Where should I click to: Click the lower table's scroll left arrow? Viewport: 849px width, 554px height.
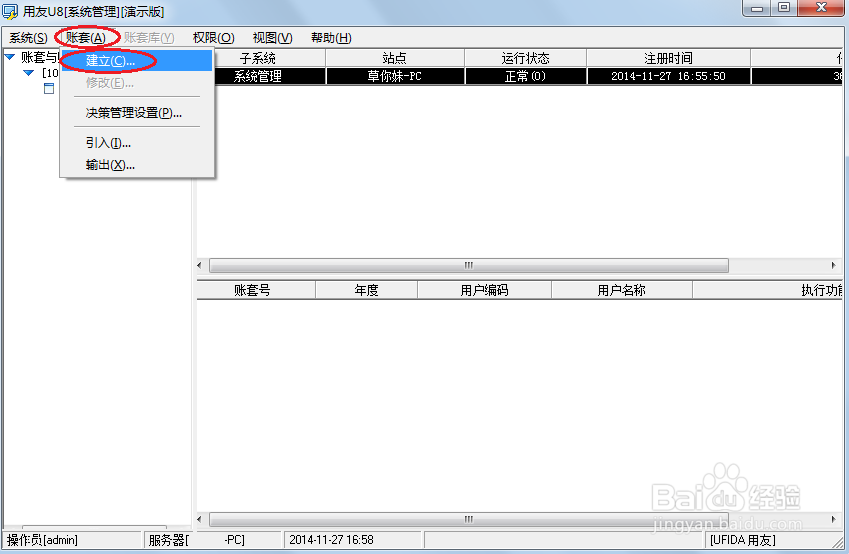(x=200, y=519)
